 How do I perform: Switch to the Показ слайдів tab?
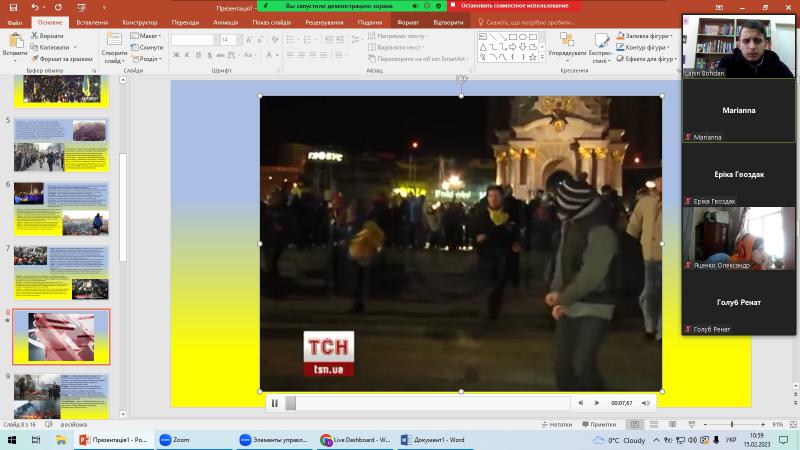tap(271, 22)
